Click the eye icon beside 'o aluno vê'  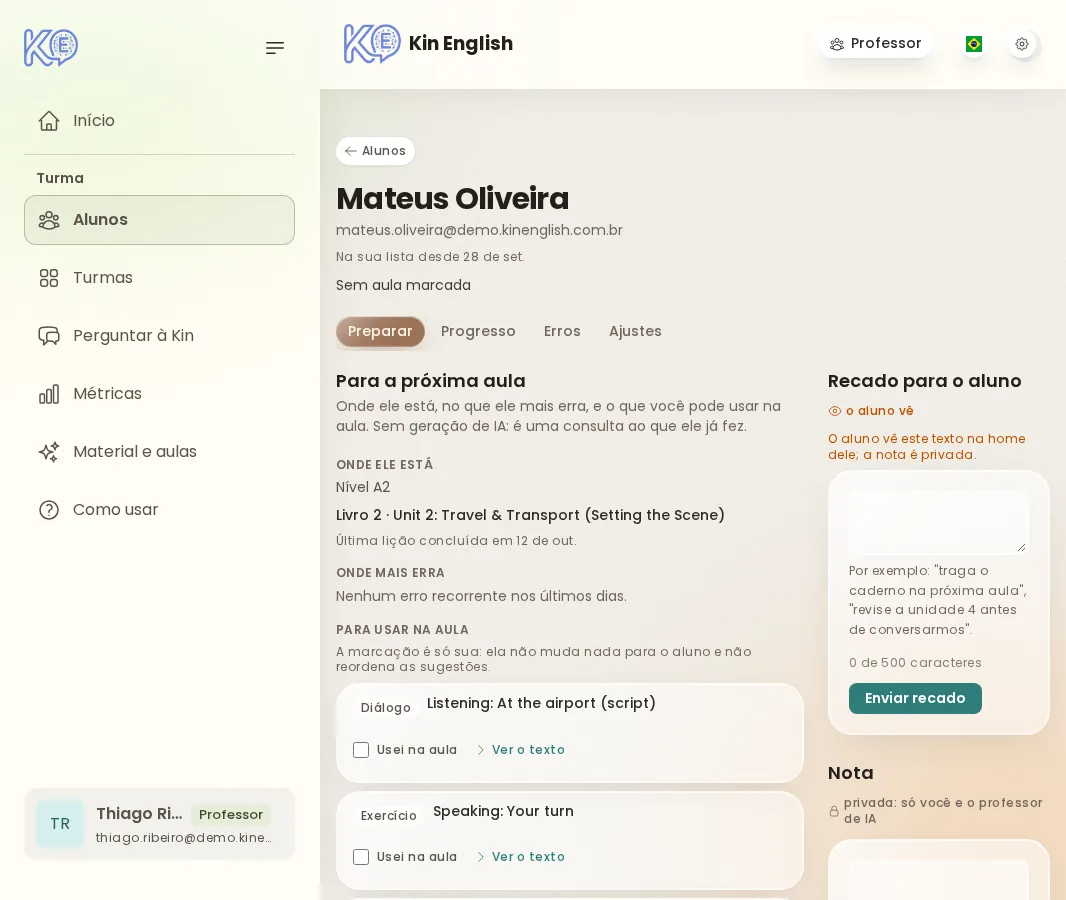[x=835, y=411]
